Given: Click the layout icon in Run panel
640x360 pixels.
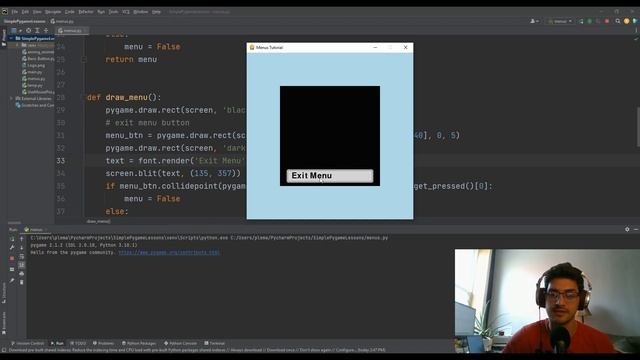Looking at the screenshot, I should coord(12,269).
